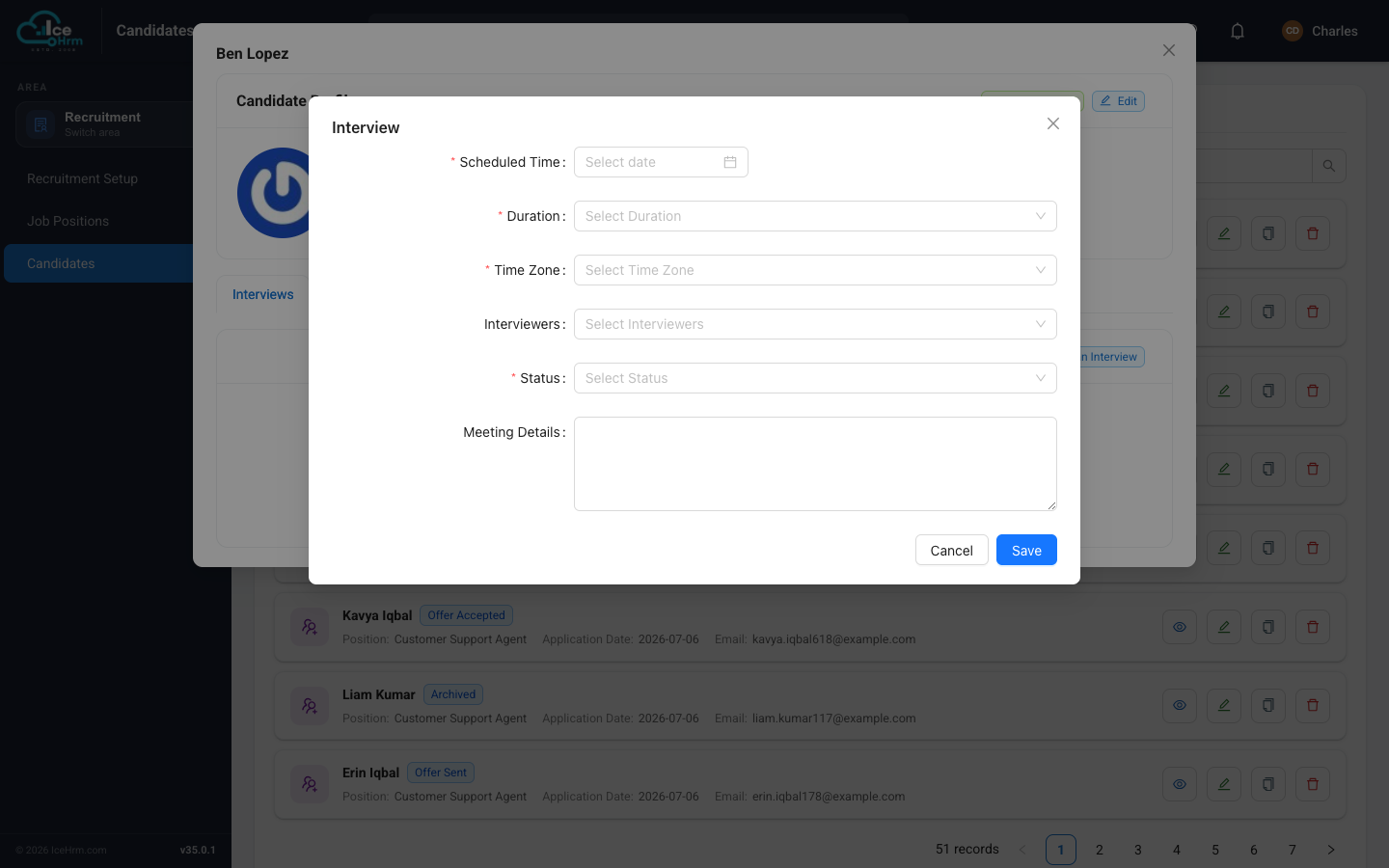Image resolution: width=1389 pixels, height=868 pixels.
Task: Expand the Select Duration dropdown
Action: coord(815,216)
